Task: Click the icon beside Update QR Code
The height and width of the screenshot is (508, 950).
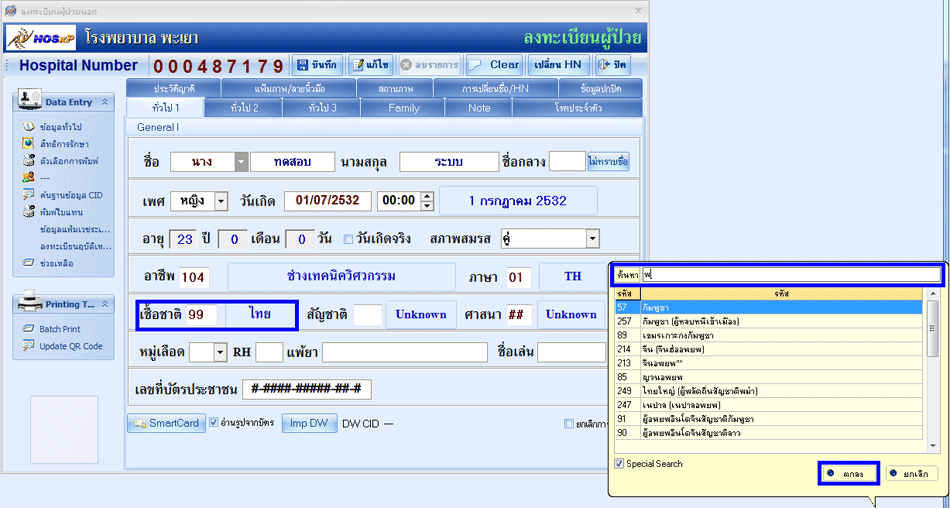Action: (28, 346)
